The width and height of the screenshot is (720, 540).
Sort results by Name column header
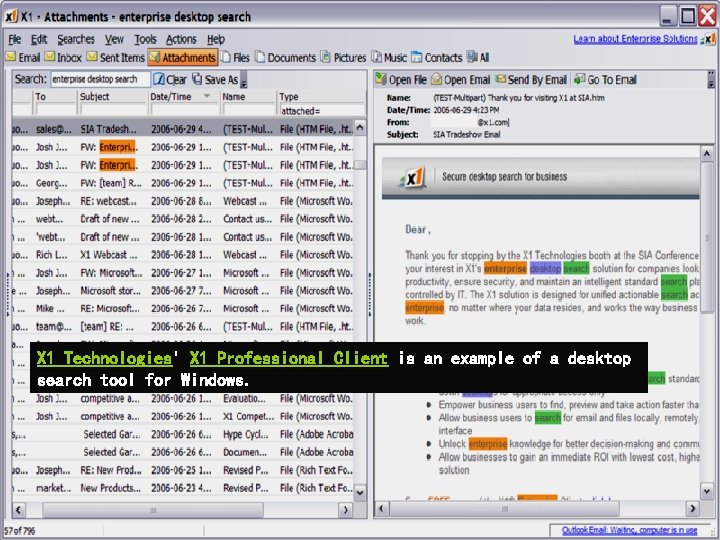(248, 96)
